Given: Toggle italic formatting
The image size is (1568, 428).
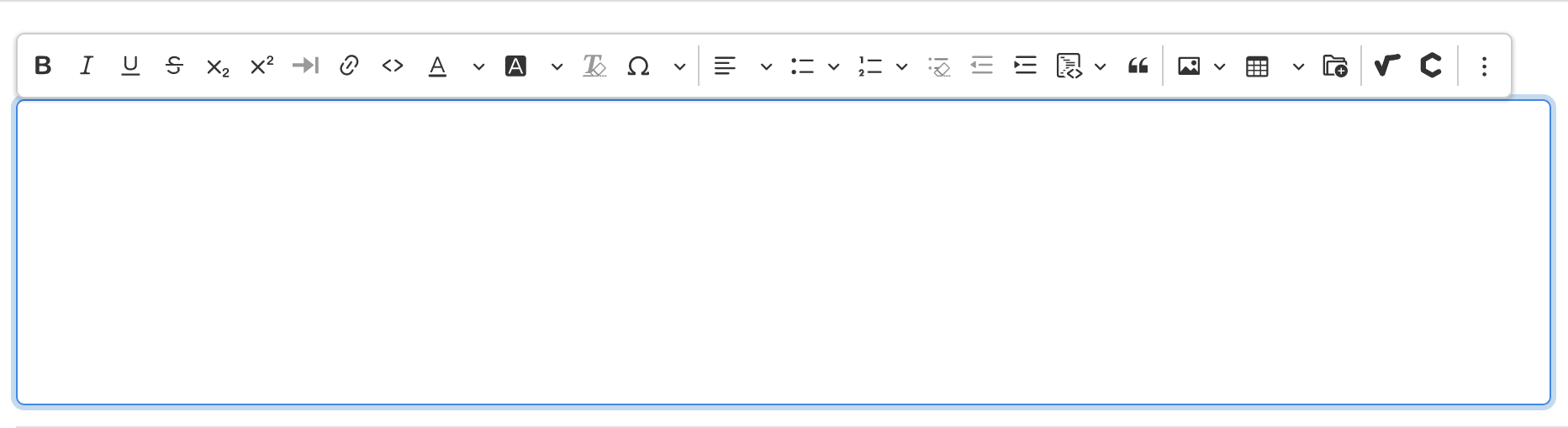Looking at the screenshot, I should click(87, 66).
